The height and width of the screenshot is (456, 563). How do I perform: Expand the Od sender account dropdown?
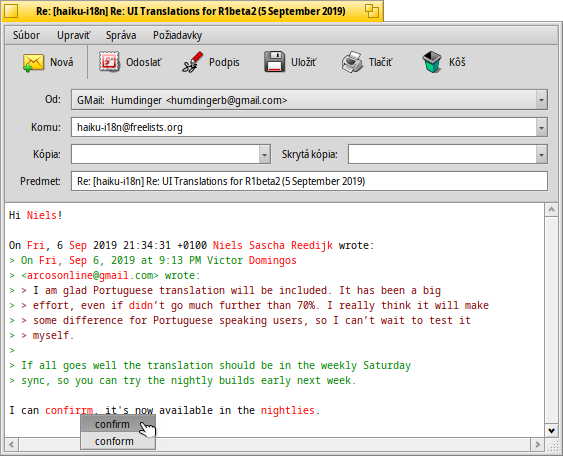[541, 100]
